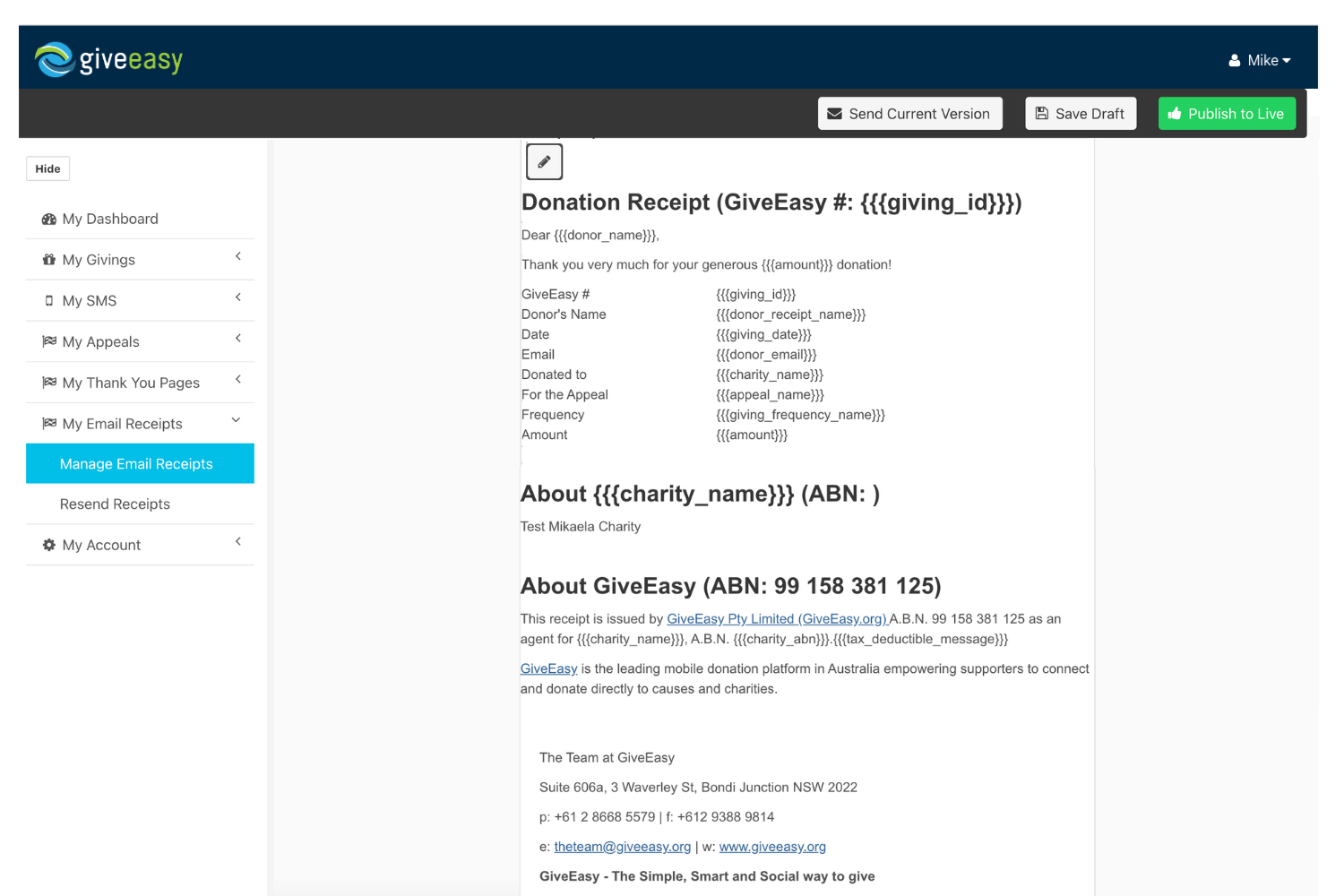Screen dimensions: 1344x896
Task: Click the envelope icon in Send Current Version
Action: (834, 113)
